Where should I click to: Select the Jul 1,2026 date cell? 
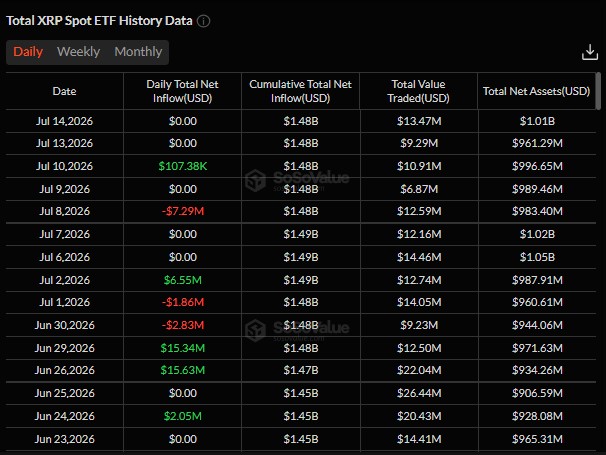[64, 302]
